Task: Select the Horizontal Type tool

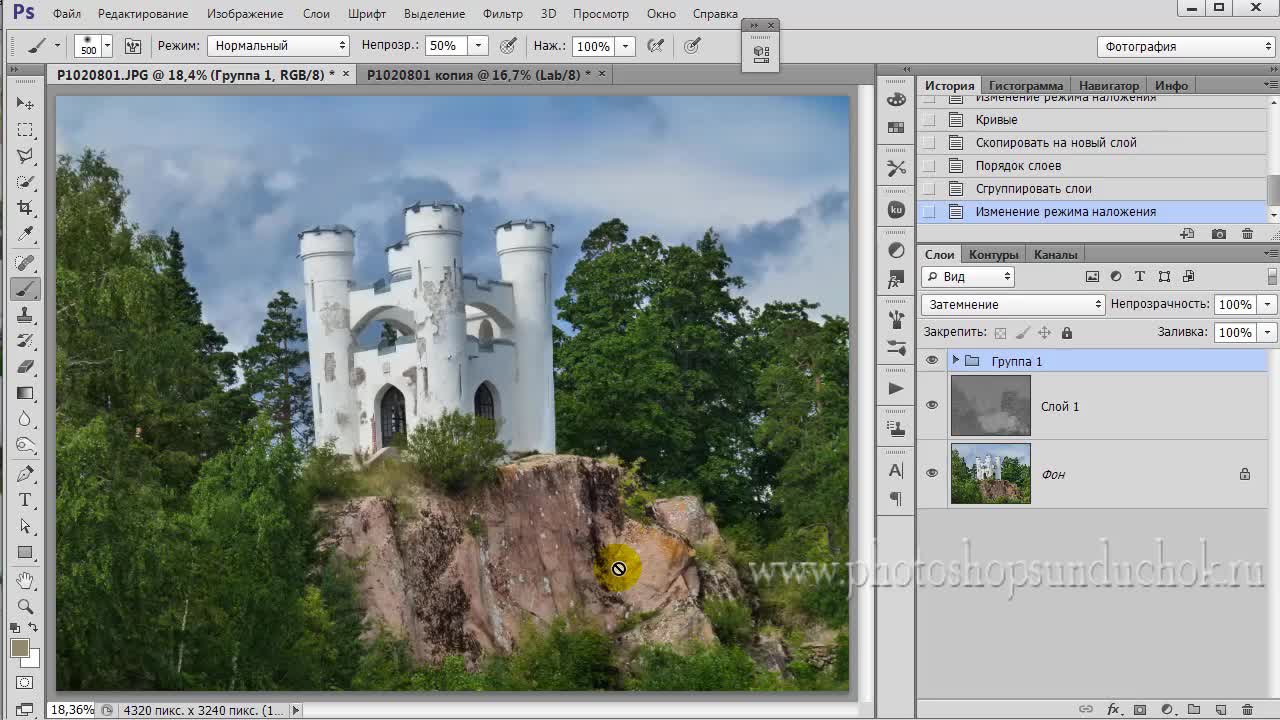Action: pos(25,500)
